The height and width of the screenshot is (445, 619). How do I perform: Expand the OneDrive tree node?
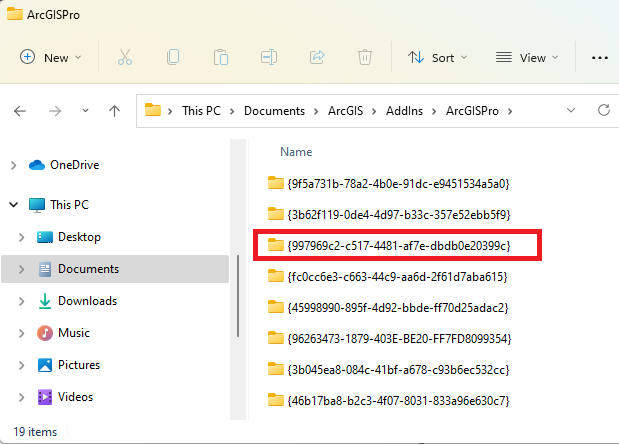click(x=13, y=165)
